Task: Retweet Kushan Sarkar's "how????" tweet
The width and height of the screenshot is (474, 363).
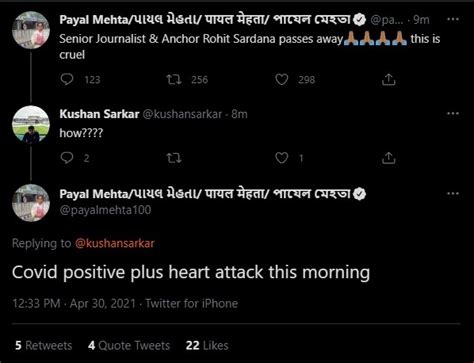Action: click(x=174, y=158)
